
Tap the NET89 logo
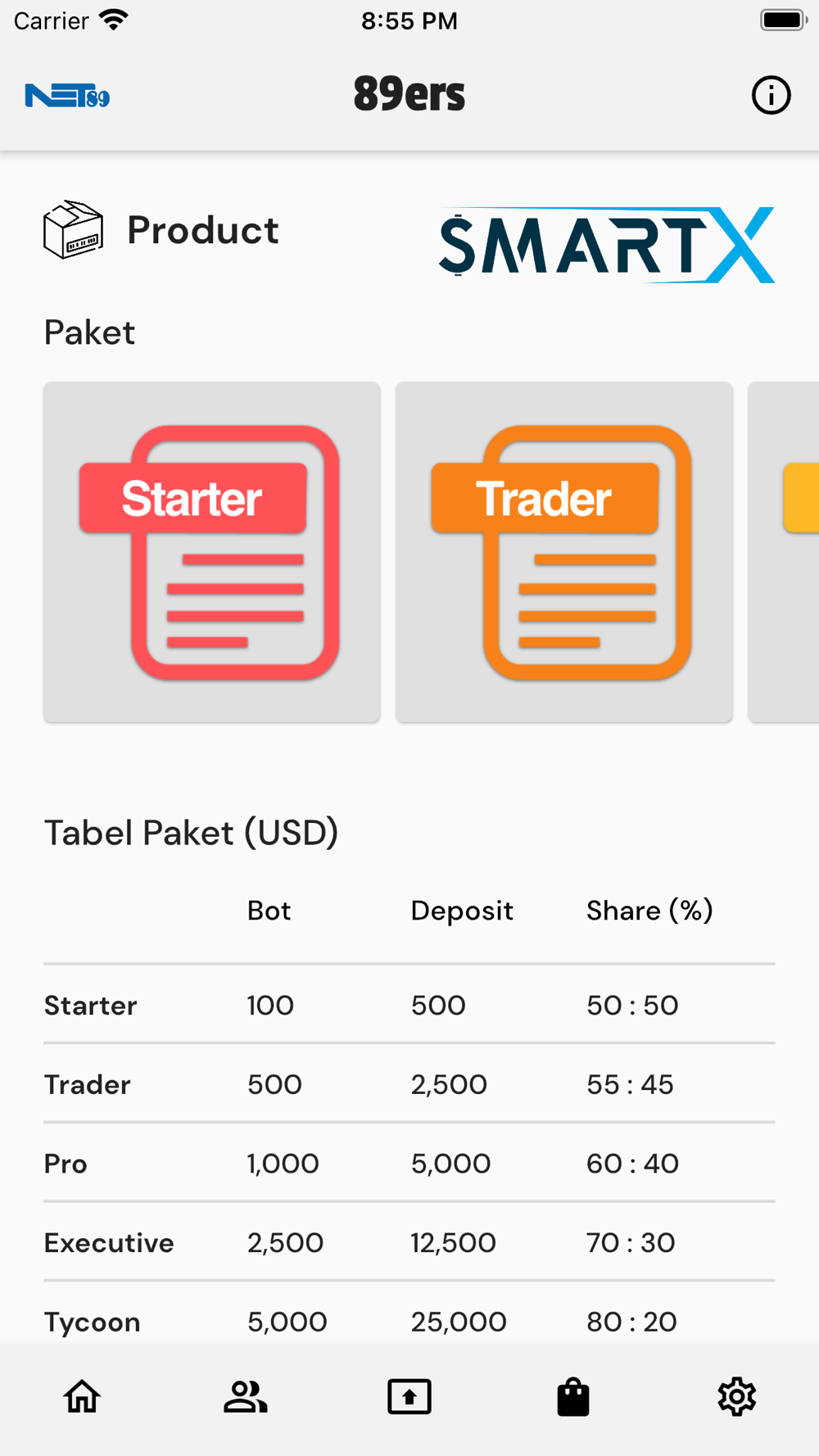(x=67, y=96)
